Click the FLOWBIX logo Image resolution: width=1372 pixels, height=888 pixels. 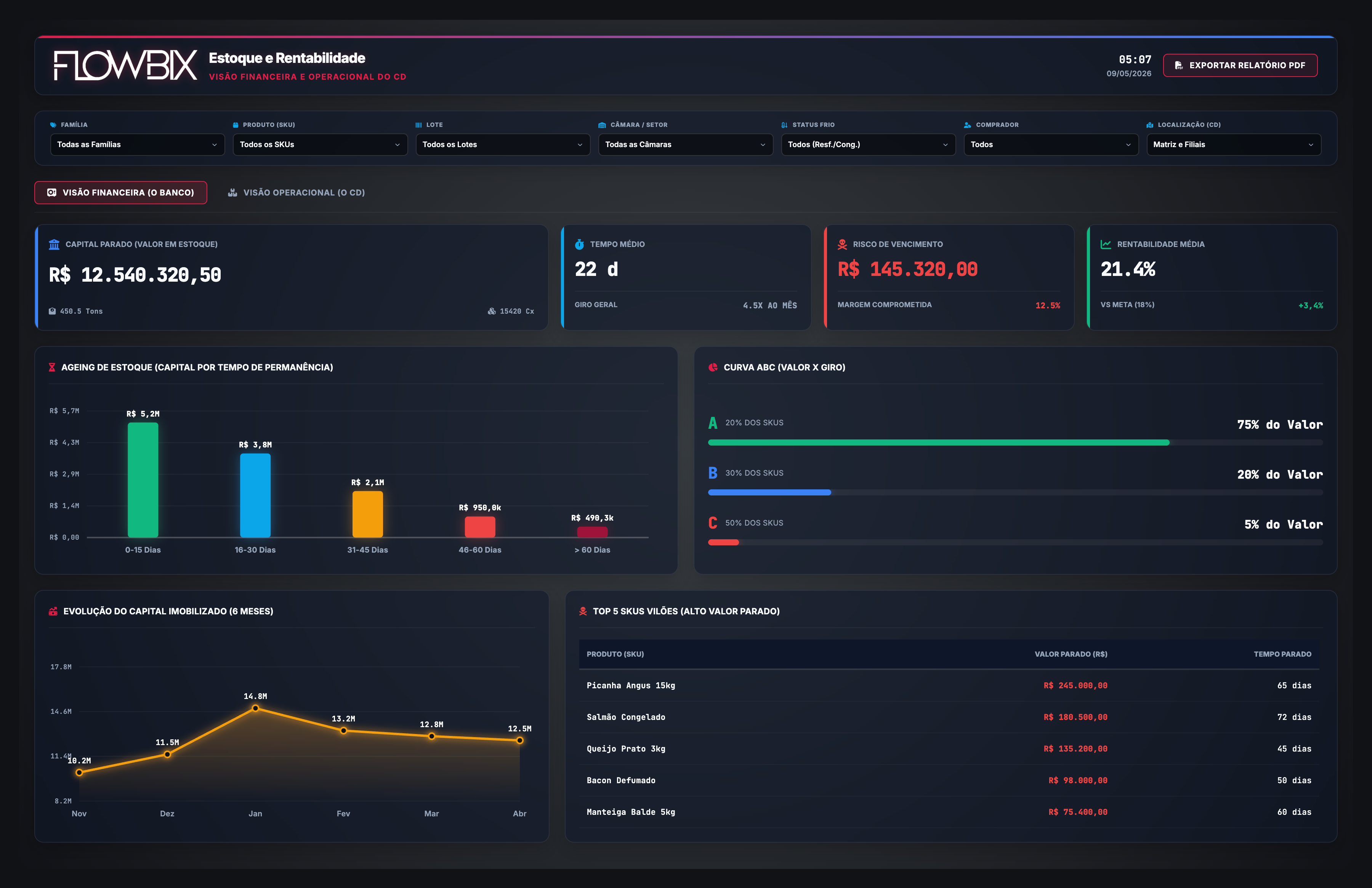click(x=125, y=65)
